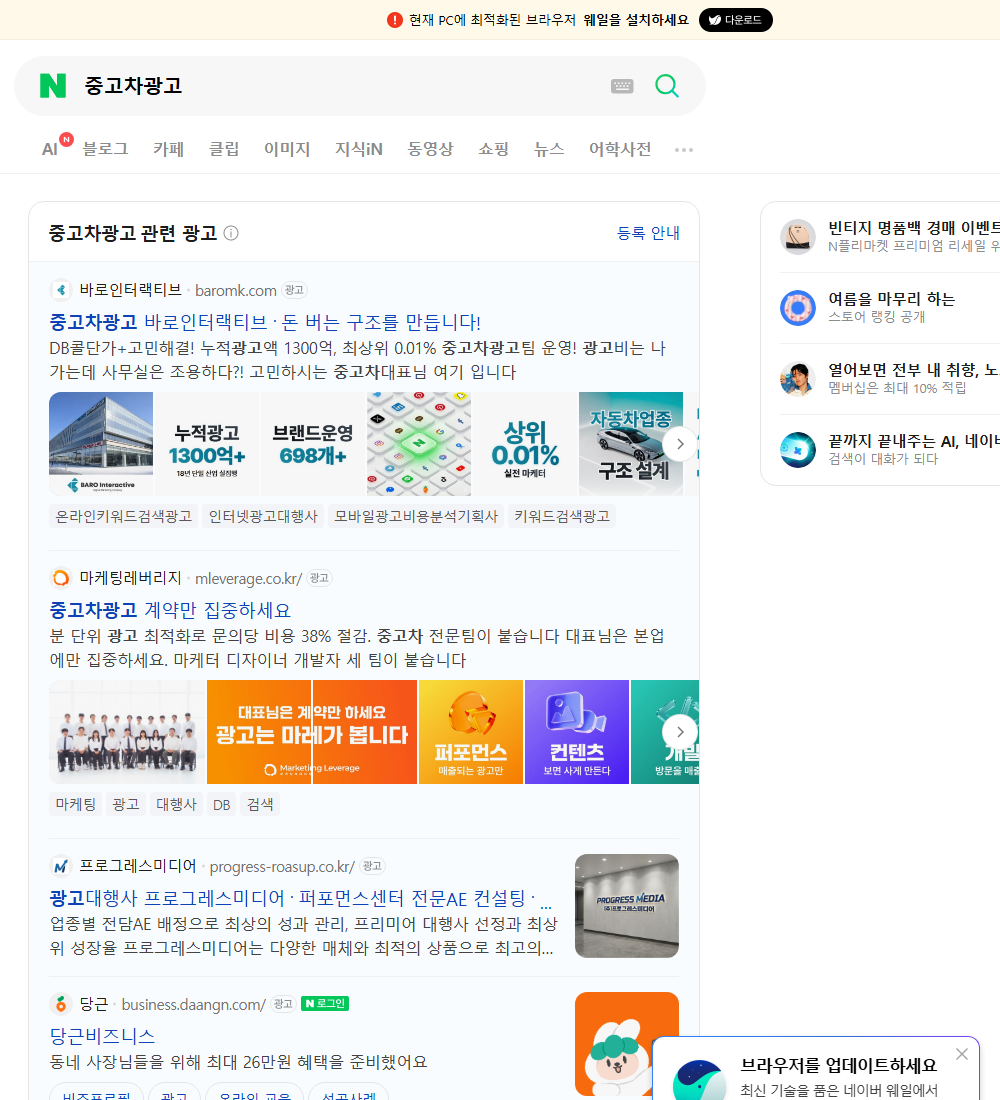
Task: Click the DB tag under 마케팅레버리지
Action: 222,804
